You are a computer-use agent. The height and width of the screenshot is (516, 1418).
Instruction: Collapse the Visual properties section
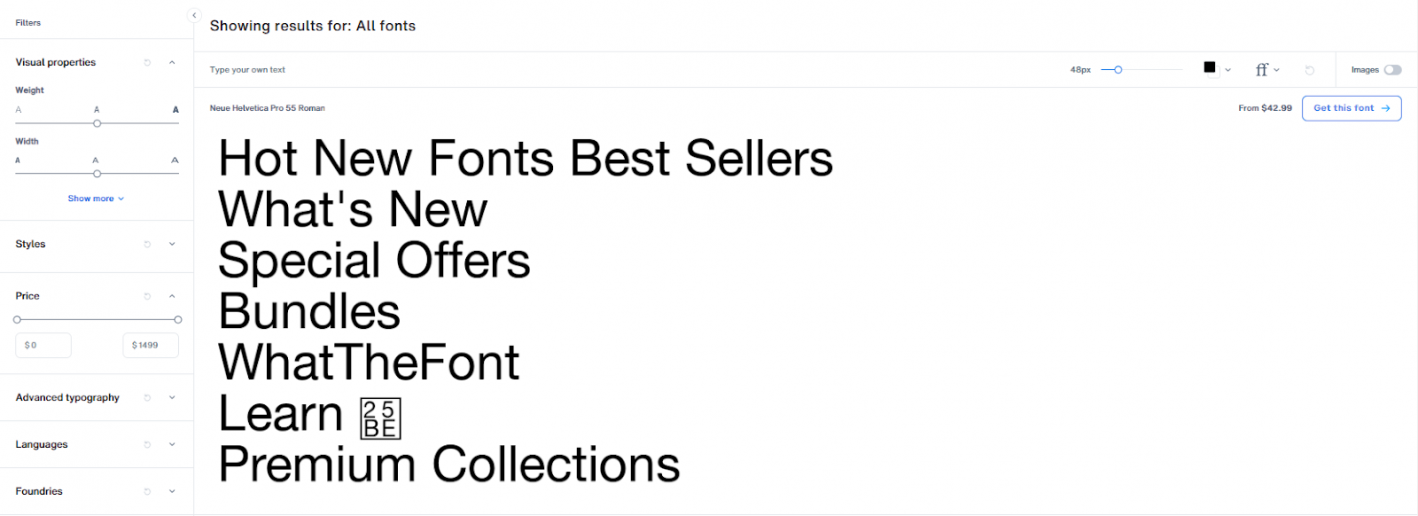click(x=172, y=62)
